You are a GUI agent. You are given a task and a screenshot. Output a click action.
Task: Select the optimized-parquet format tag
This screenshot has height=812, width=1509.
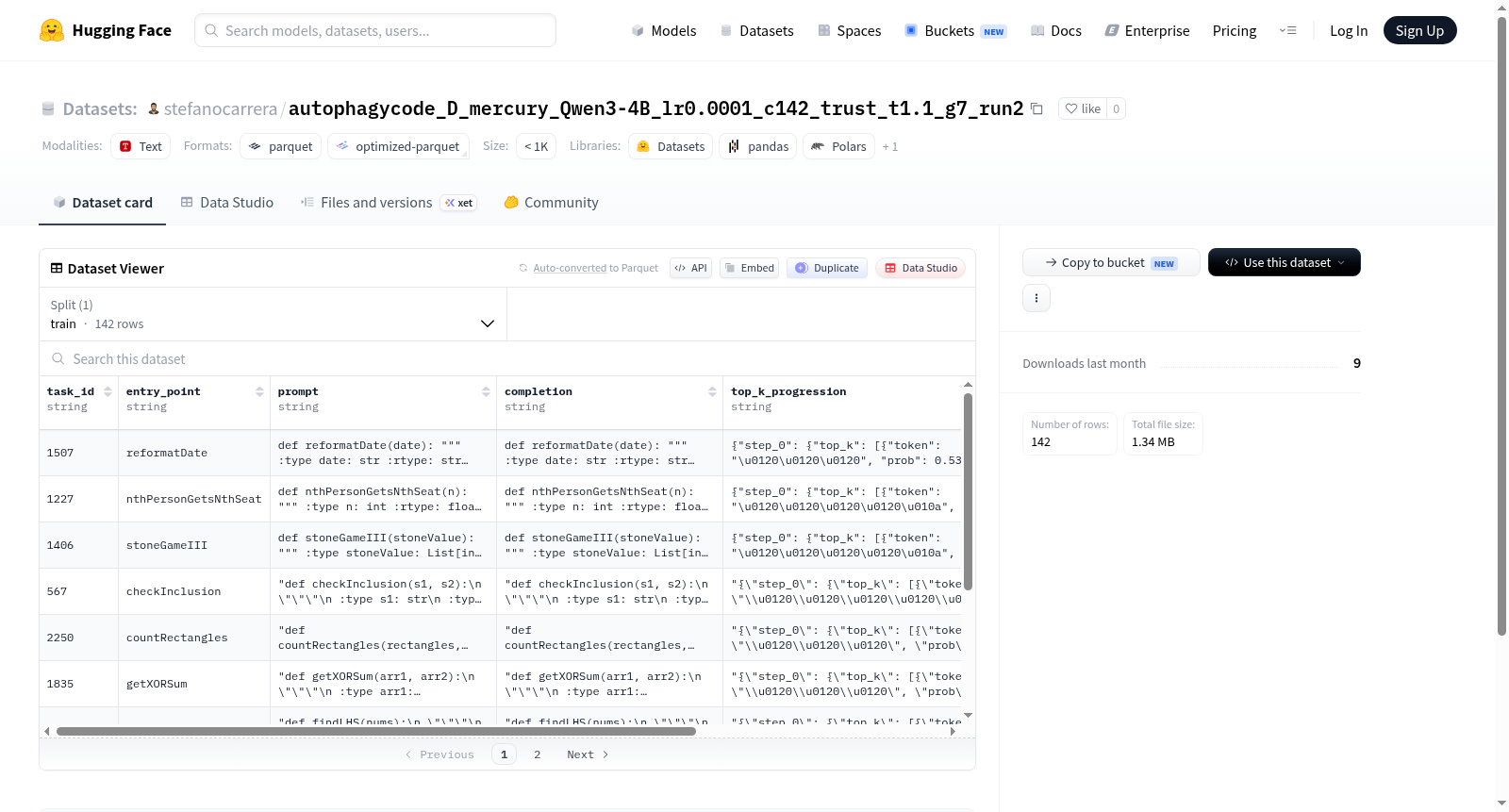point(398,146)
